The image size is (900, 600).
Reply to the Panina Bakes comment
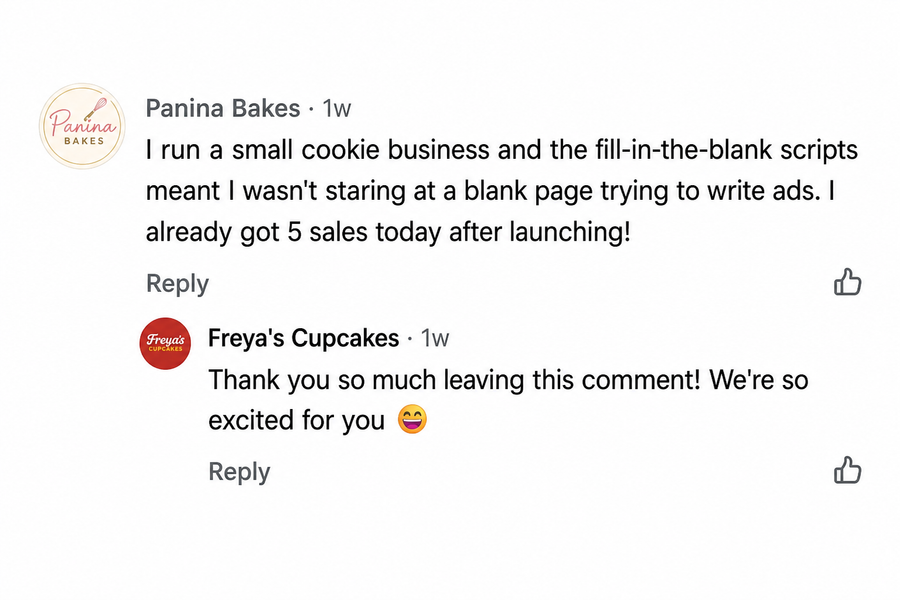[x=177, y=284]
